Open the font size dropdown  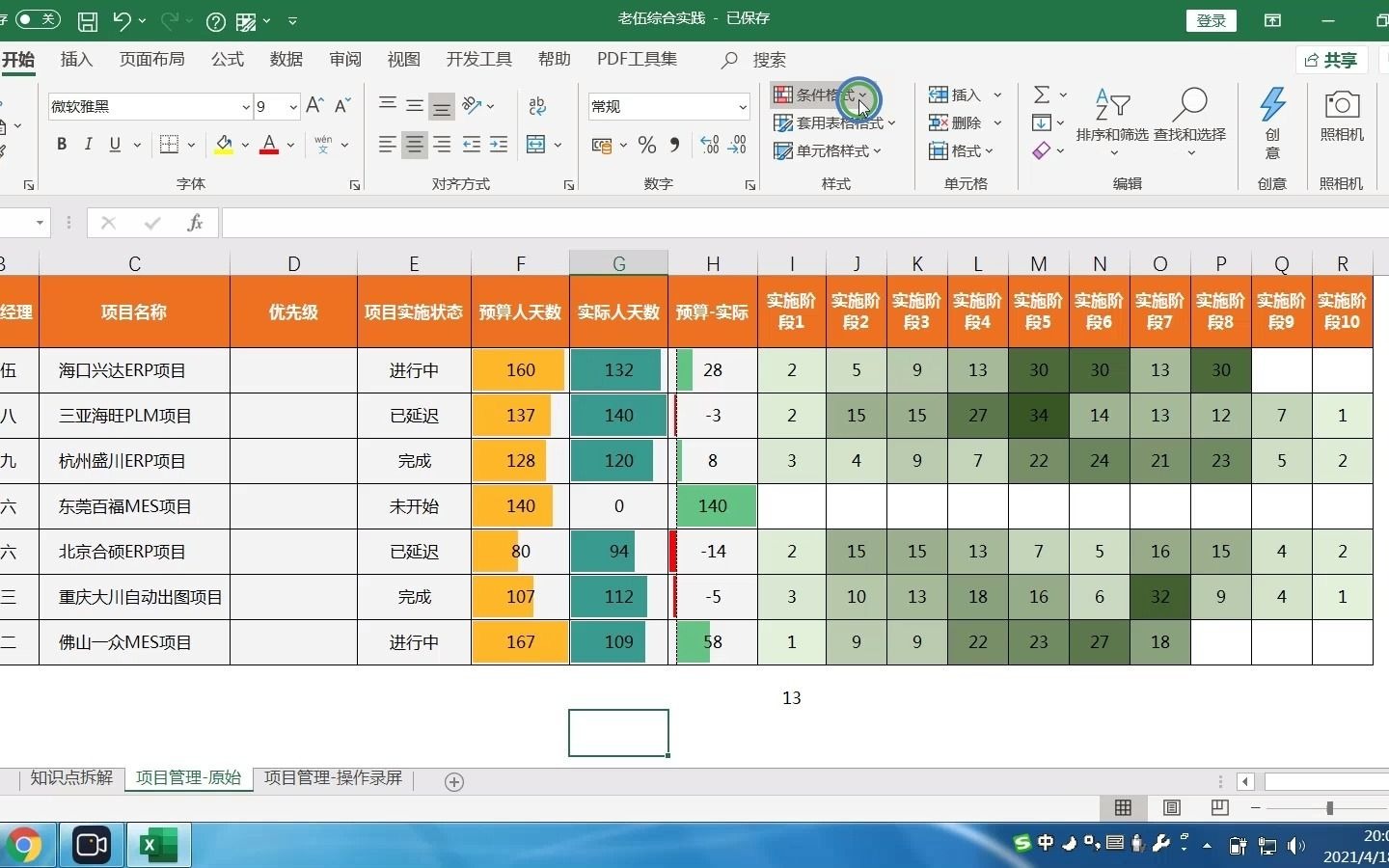[292, 106]
